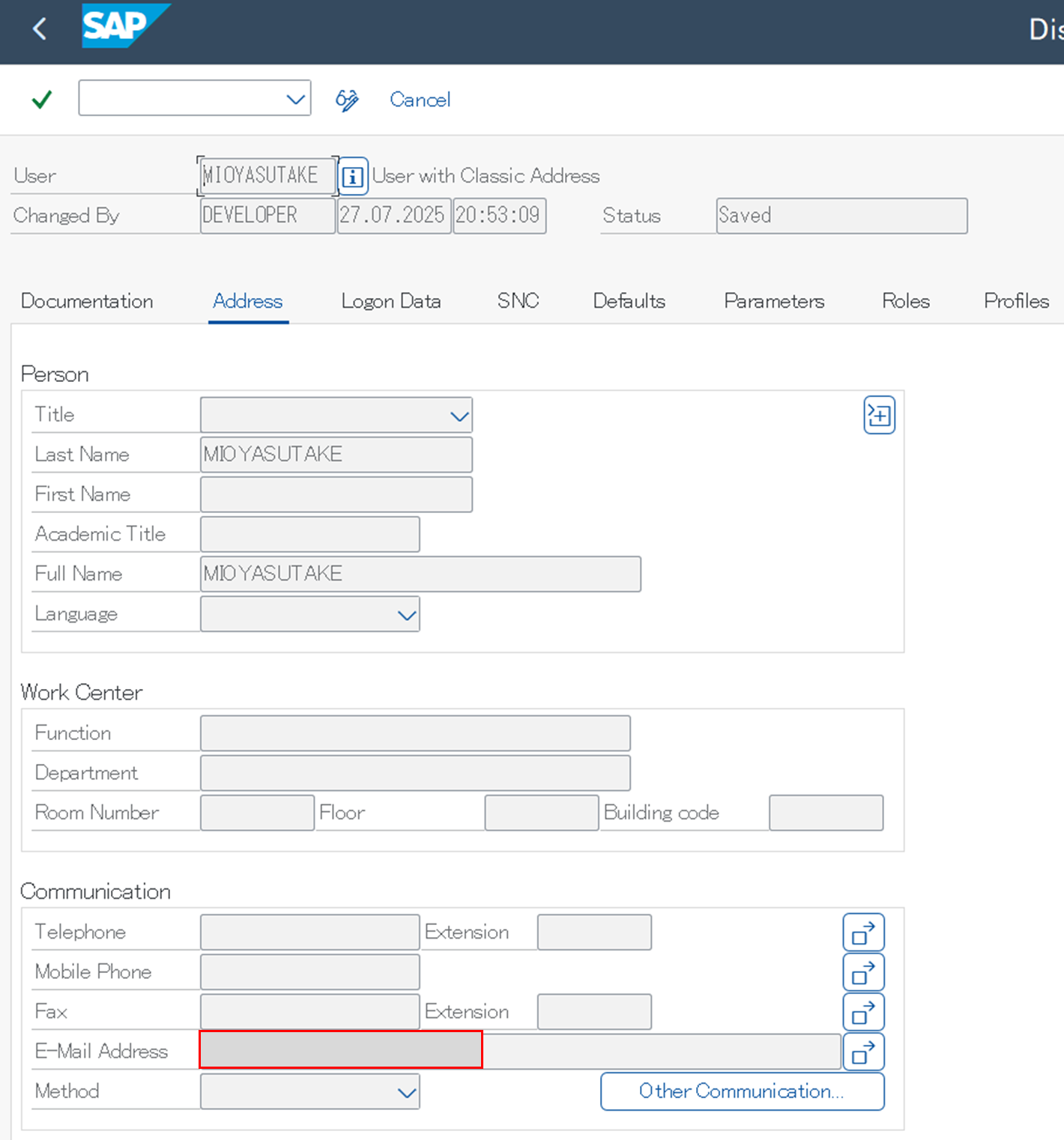The image size is (1064, 1140).
Task: Click the expand icon in the Person section
Action: point(879,415)
